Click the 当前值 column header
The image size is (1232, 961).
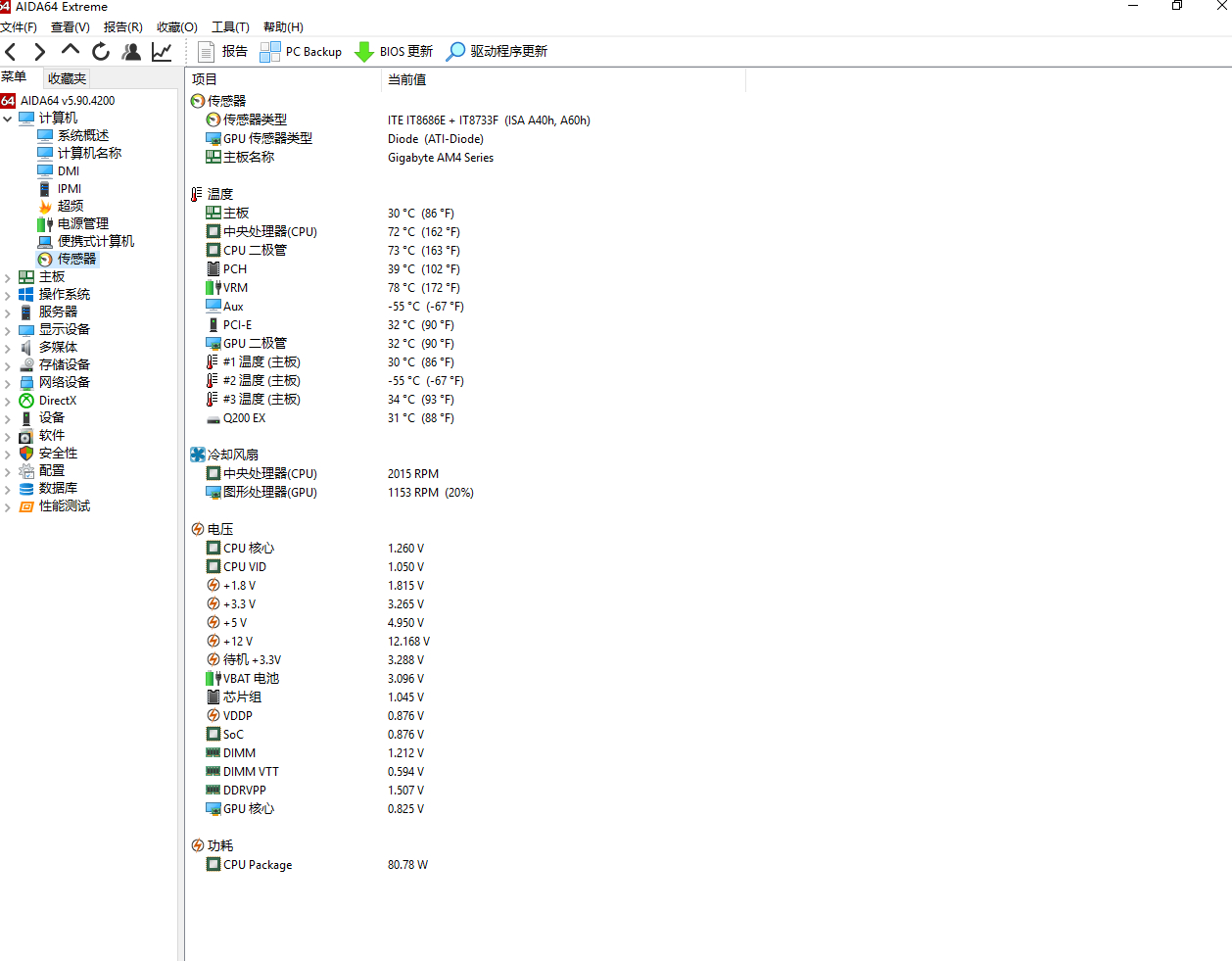coord(563,79)
